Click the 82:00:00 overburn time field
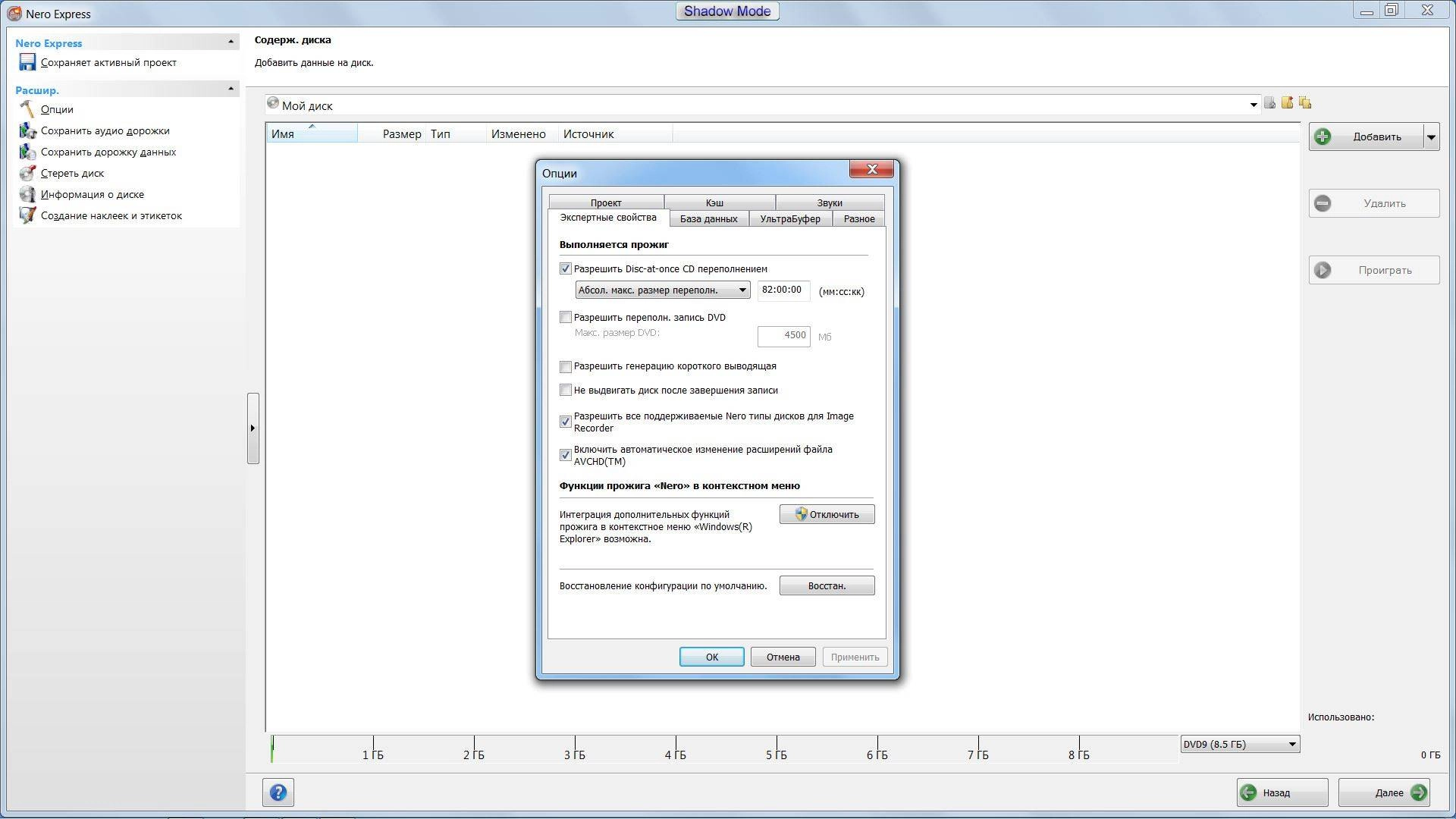This screenshot has width=1456, height=819. pos(783,290)
